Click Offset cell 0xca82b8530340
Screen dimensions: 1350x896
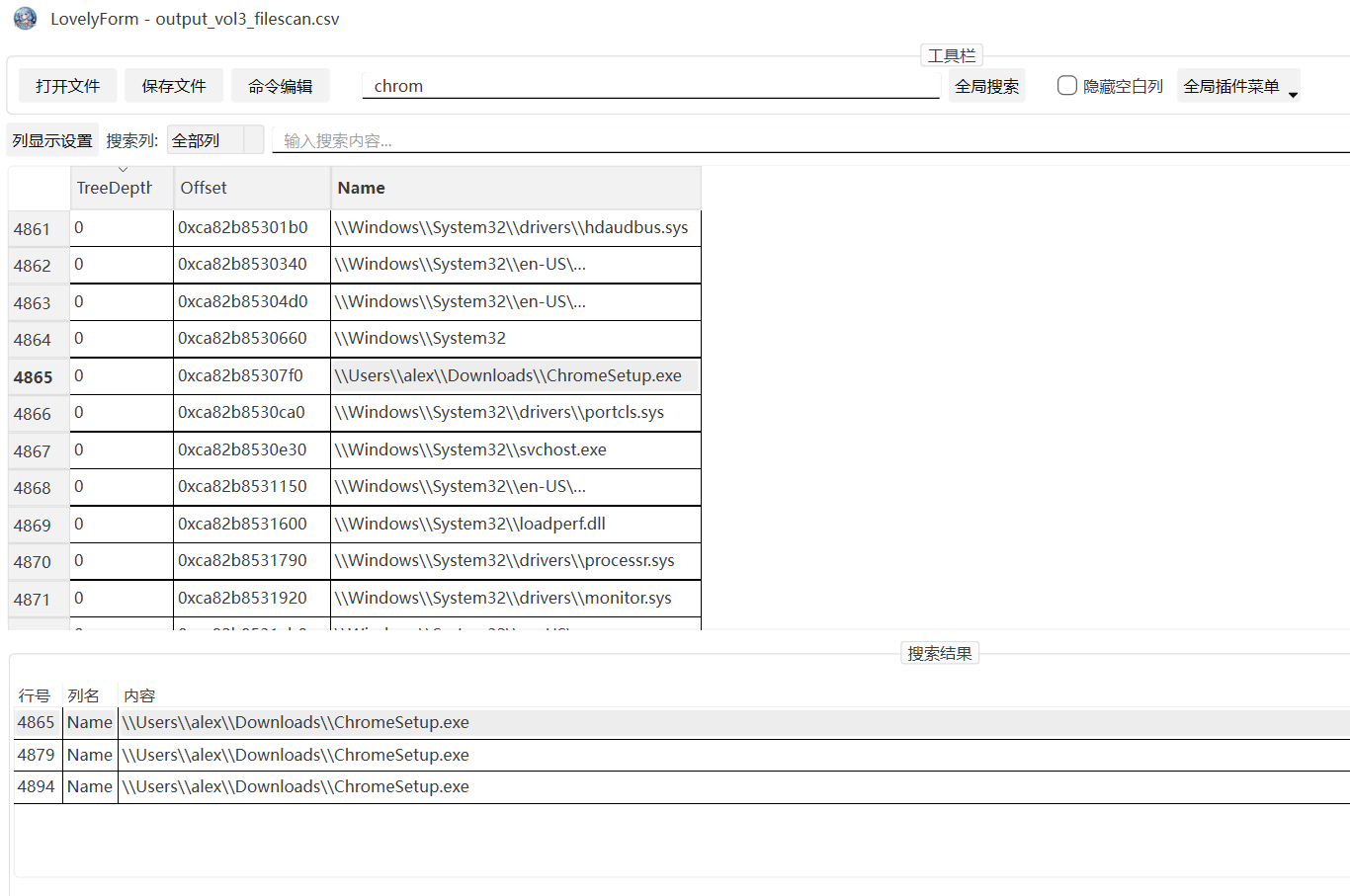click(252, 264)
